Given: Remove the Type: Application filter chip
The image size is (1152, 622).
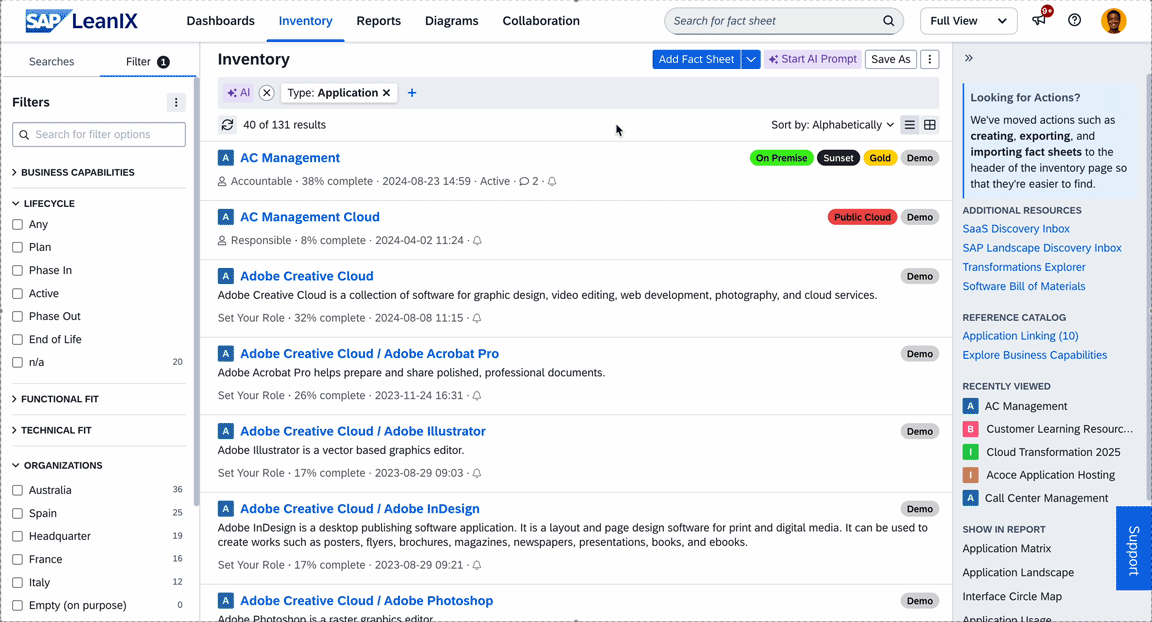Looking at the screenshot, I should (x=386, y=93).
